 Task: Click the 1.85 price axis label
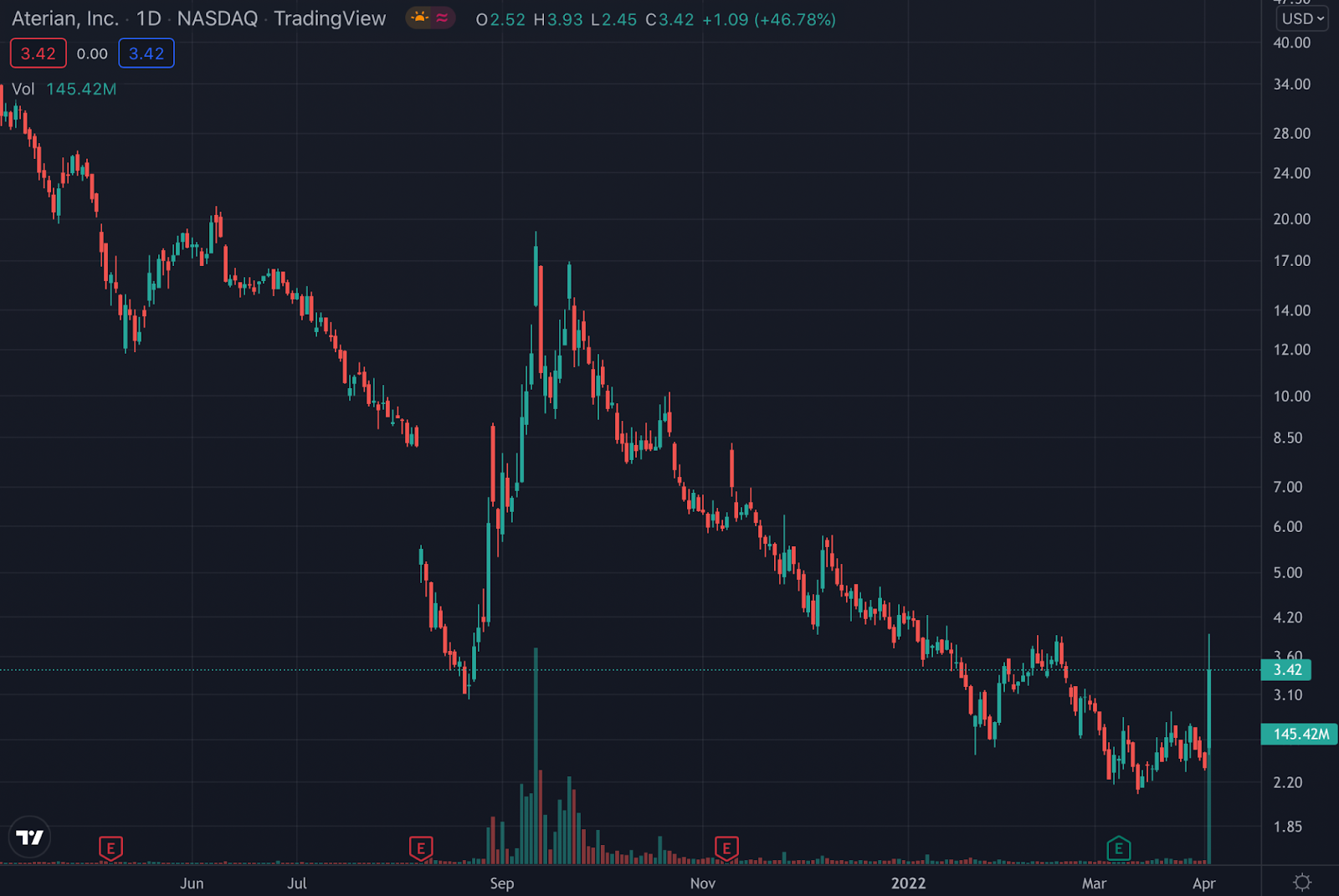[1288, 827]
